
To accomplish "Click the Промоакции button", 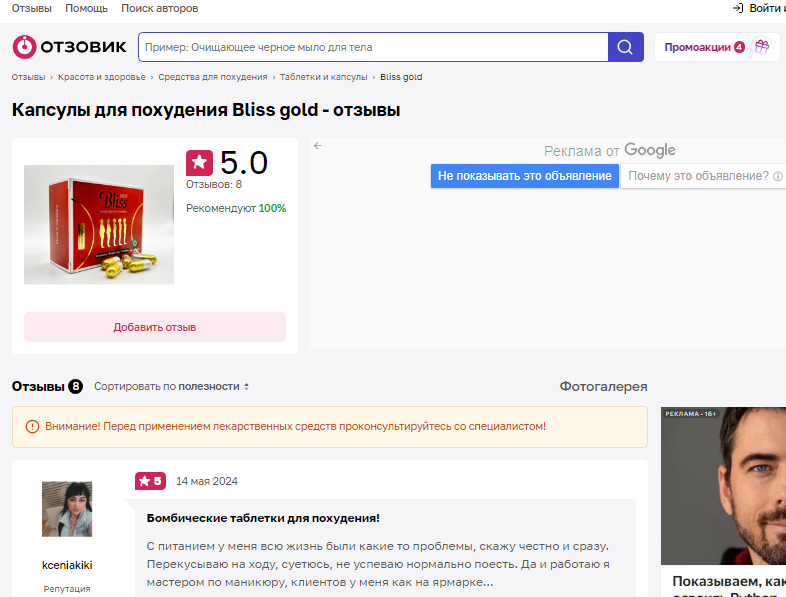I will (717, 47).
